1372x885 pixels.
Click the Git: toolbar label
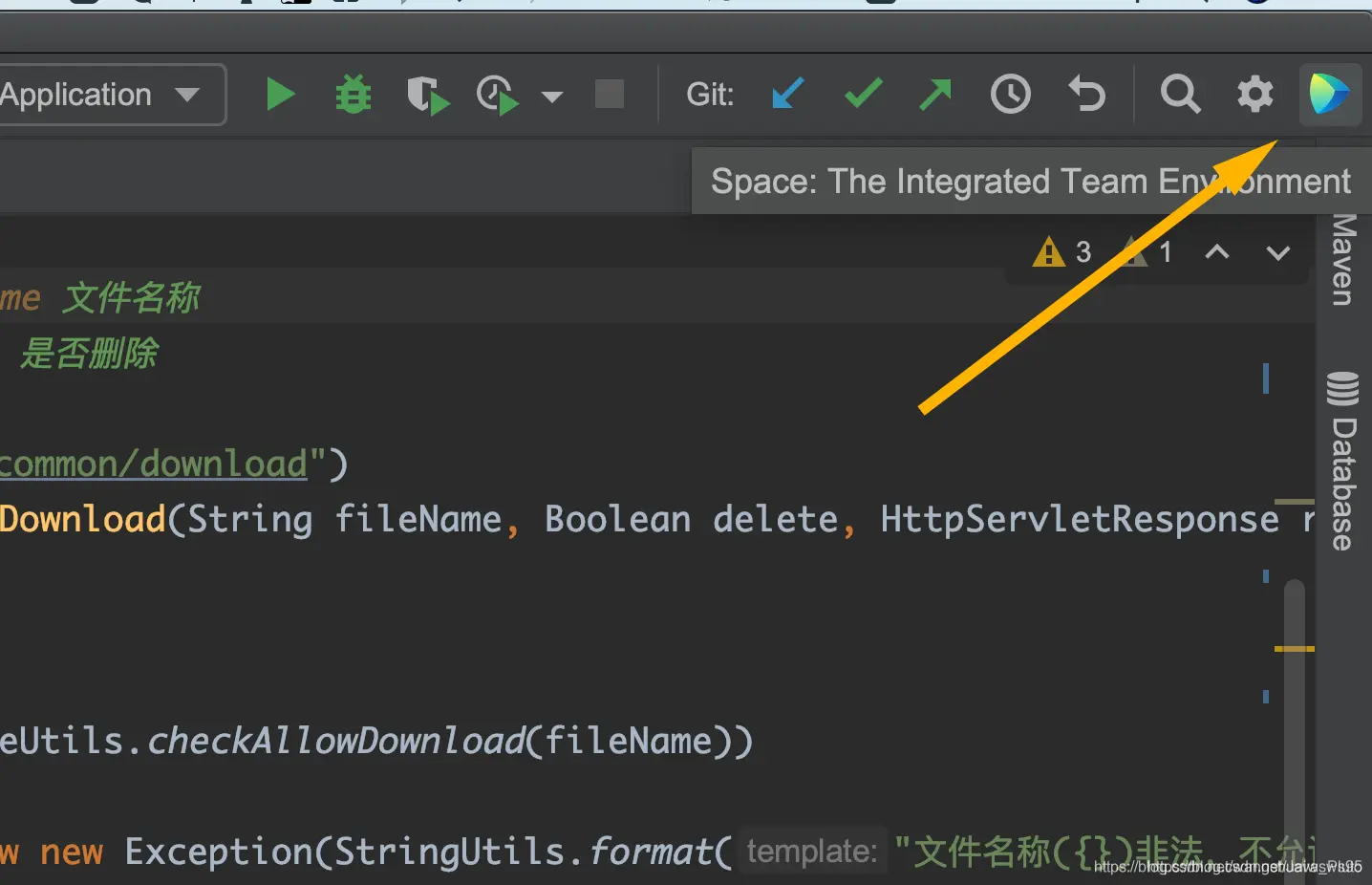click(x=710, y=95)
